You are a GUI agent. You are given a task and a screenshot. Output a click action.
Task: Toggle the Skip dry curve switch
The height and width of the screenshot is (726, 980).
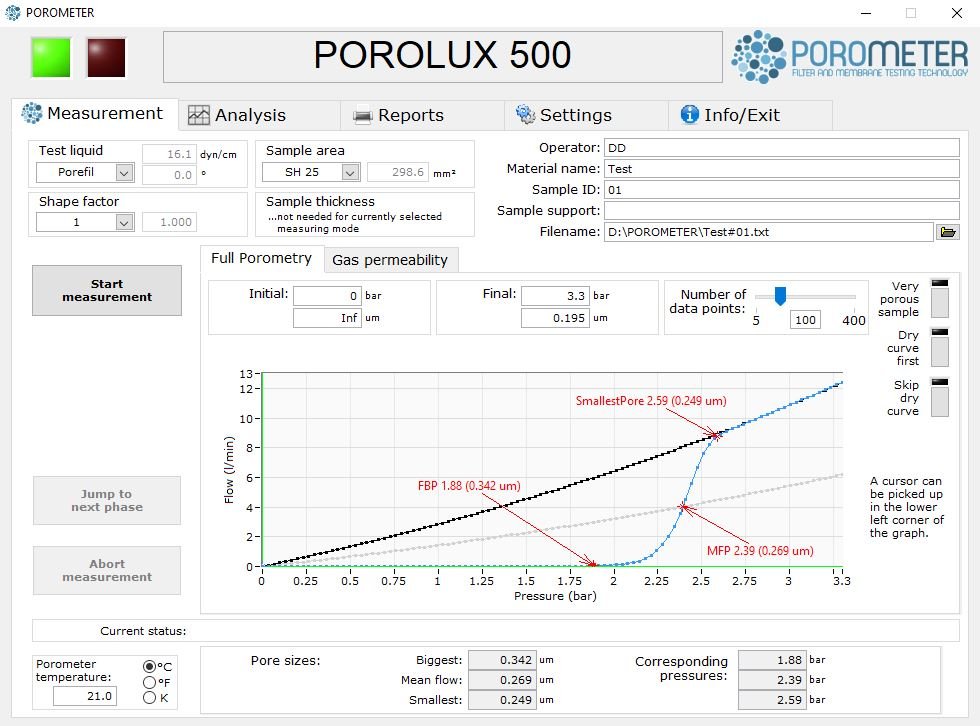point(939,397)
